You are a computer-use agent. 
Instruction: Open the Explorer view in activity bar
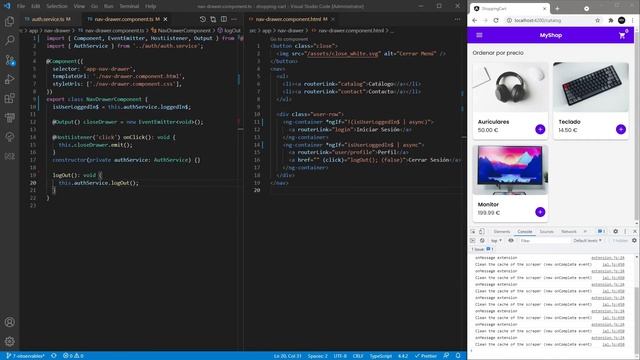coord(9,21)
